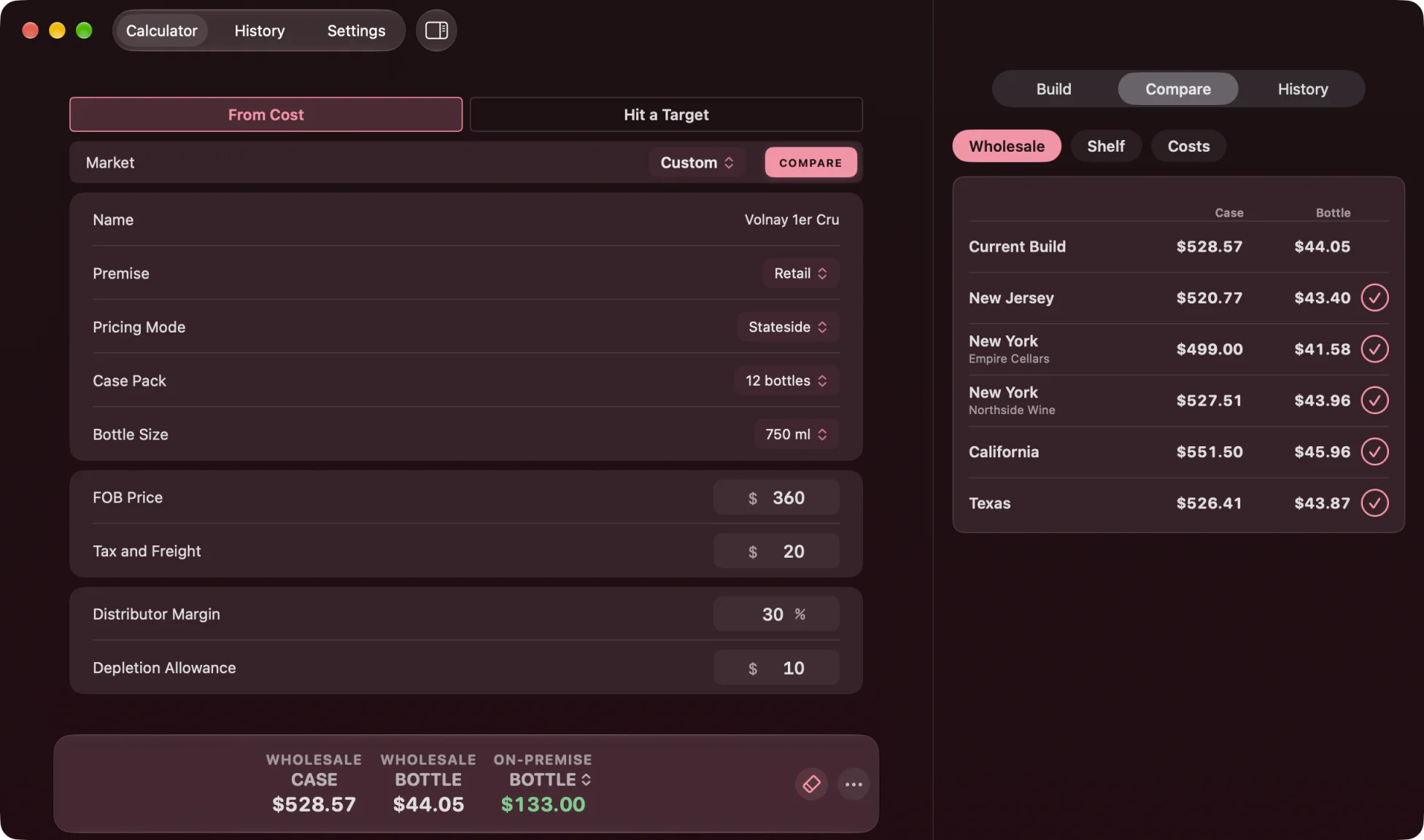The width and height of the screenshot is (1424, 840).
Task: Click the Case column header
Action: tap(1228, 213)
